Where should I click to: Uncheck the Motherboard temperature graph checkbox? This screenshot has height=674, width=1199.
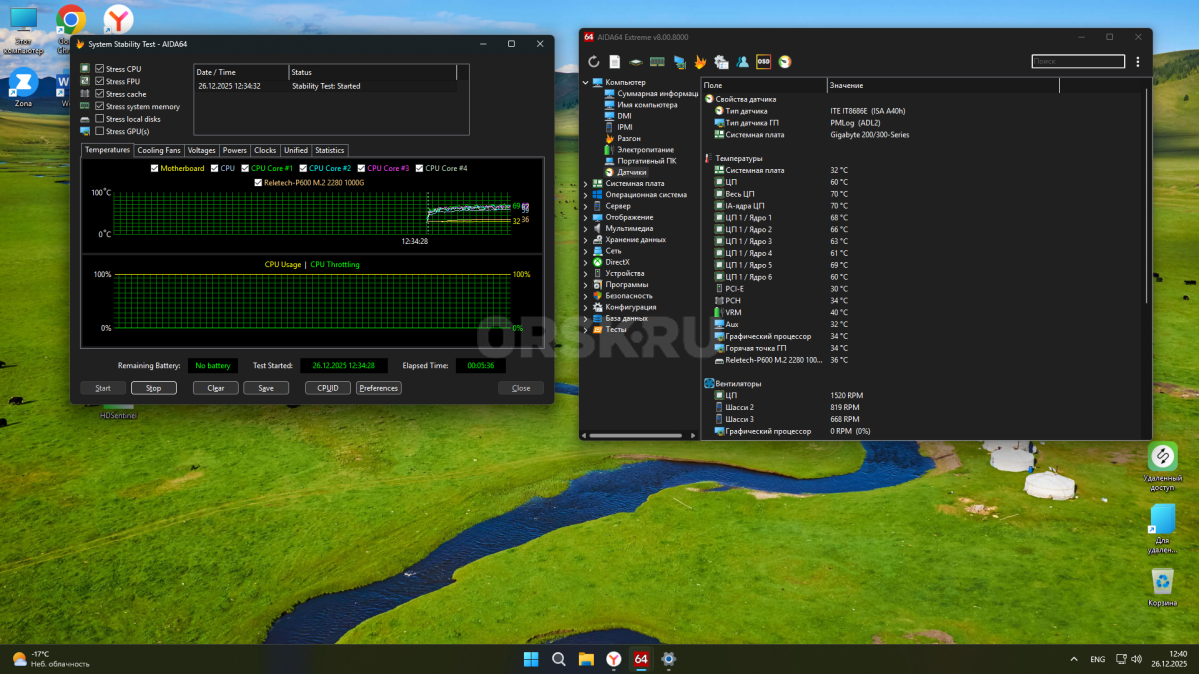[154, 168]
